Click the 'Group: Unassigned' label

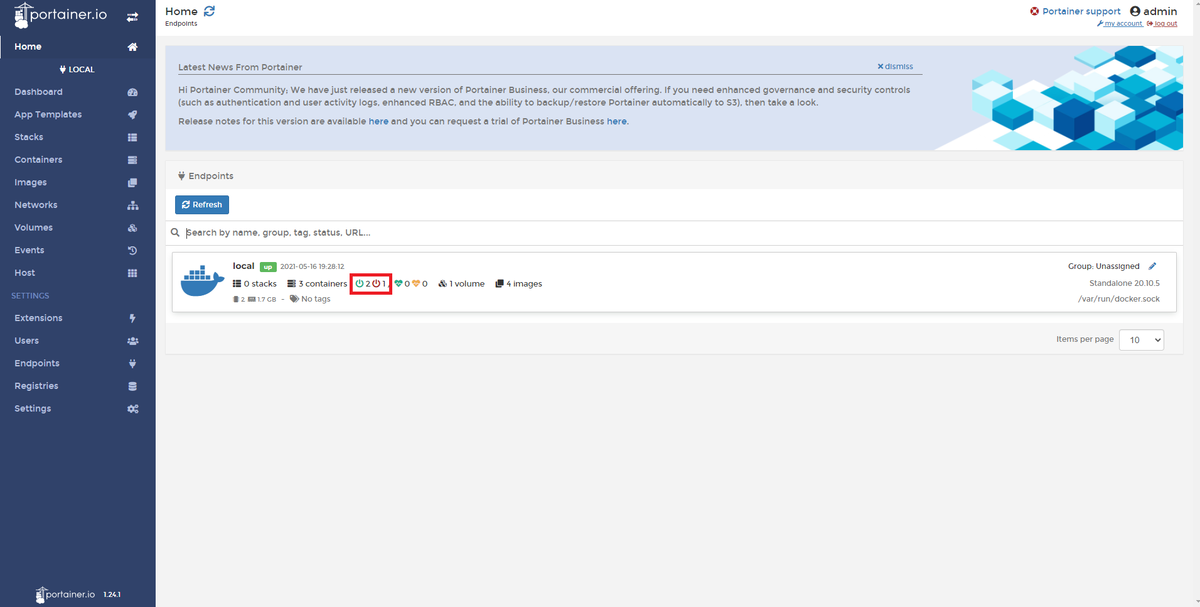click(x=1104, y=266)
